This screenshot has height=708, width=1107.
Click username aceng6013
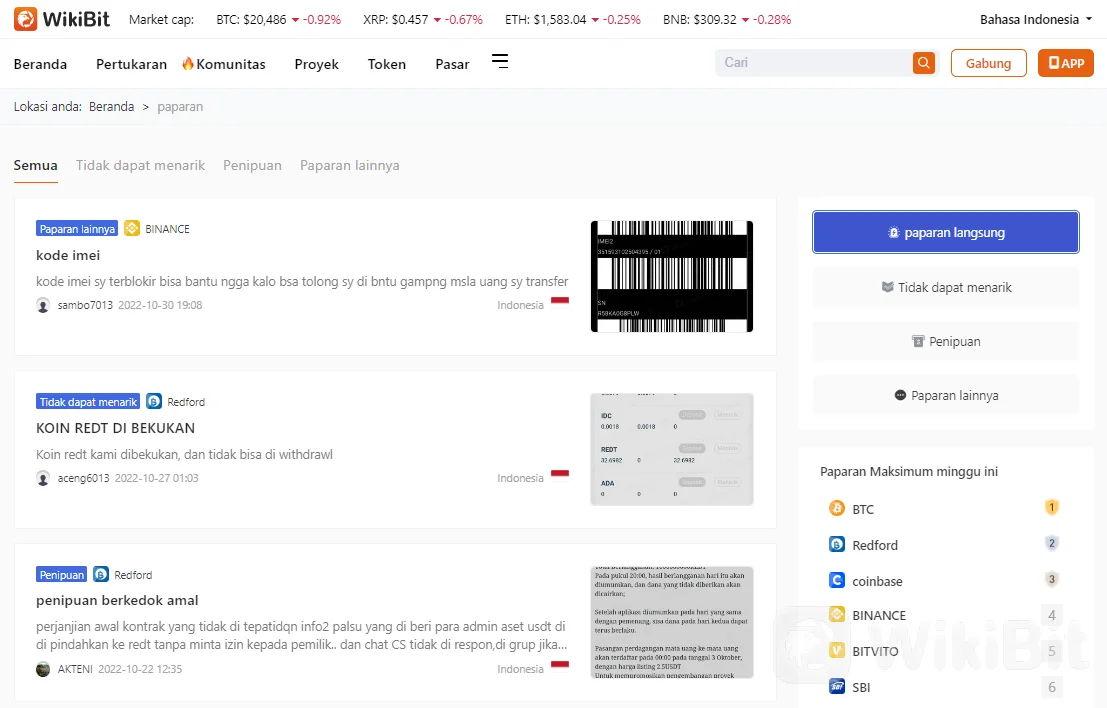pyautogui.click(x=83, y=478)
